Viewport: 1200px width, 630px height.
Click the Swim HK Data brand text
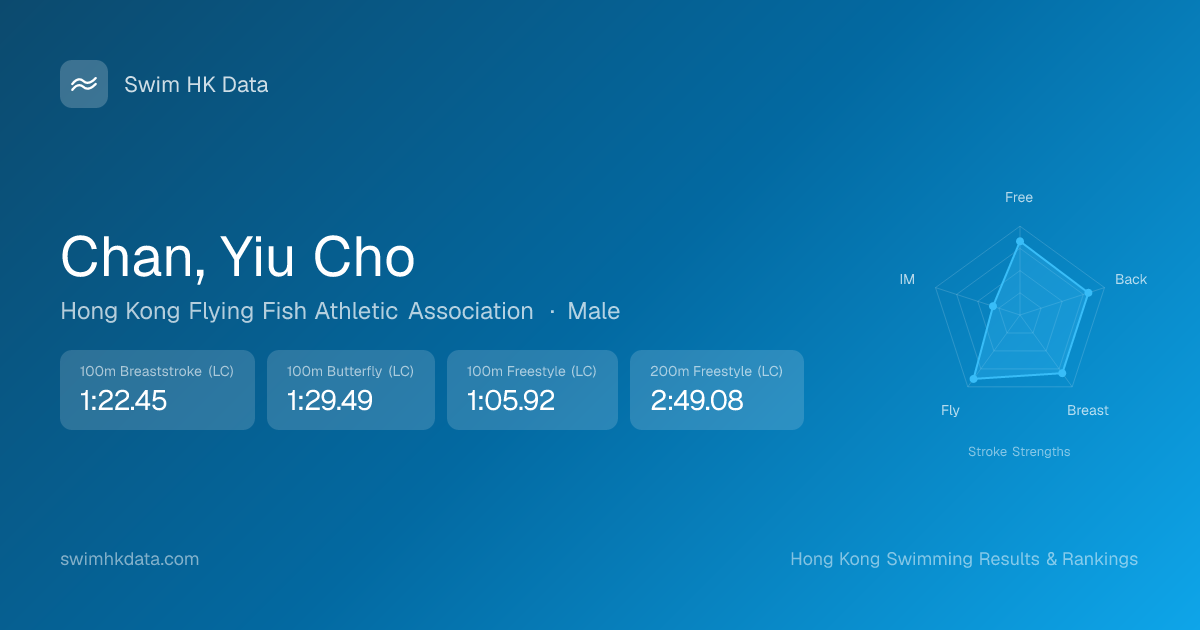(196, 85)
